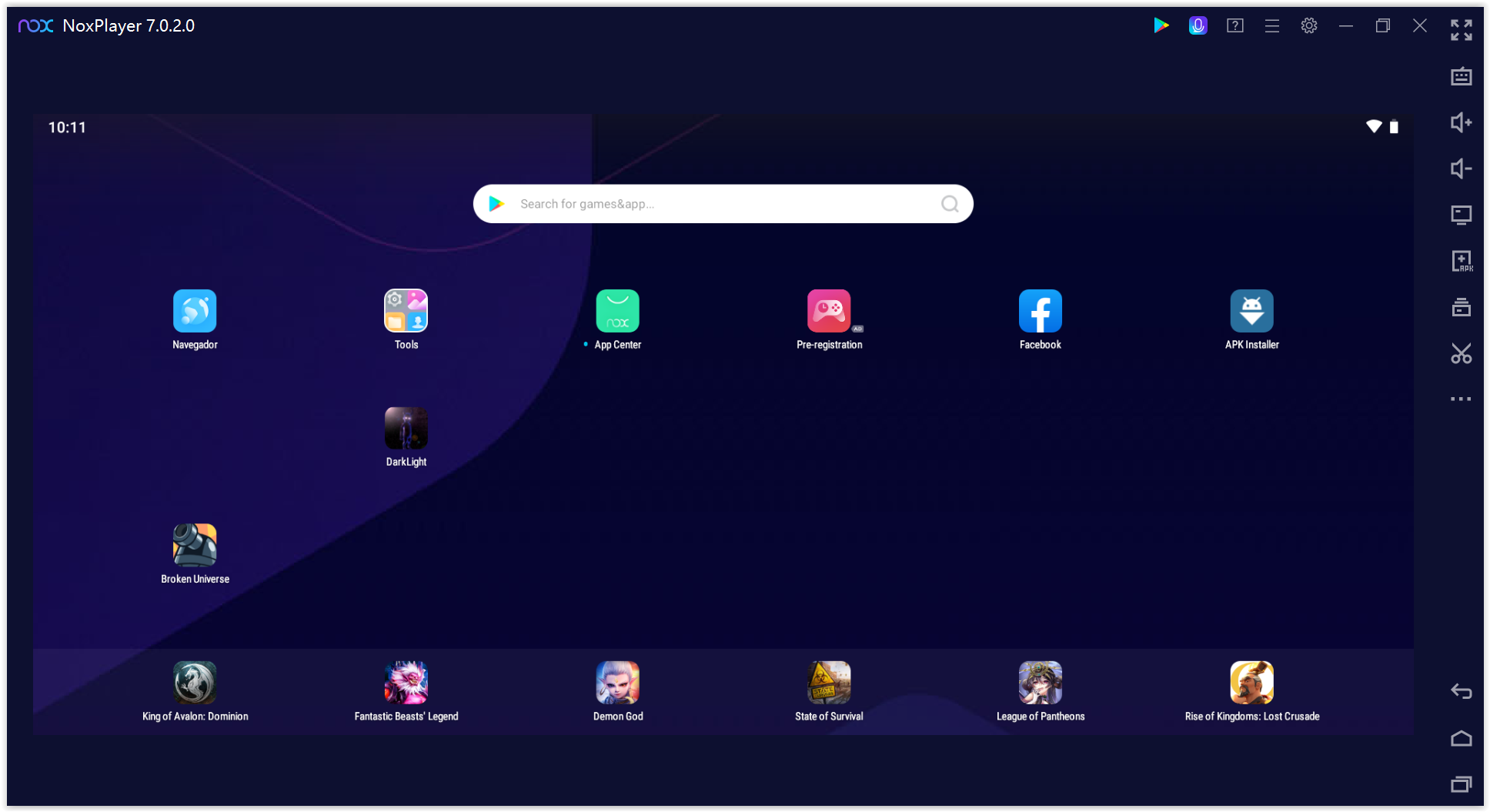Open the Navegador browser app

pos(195,311)
